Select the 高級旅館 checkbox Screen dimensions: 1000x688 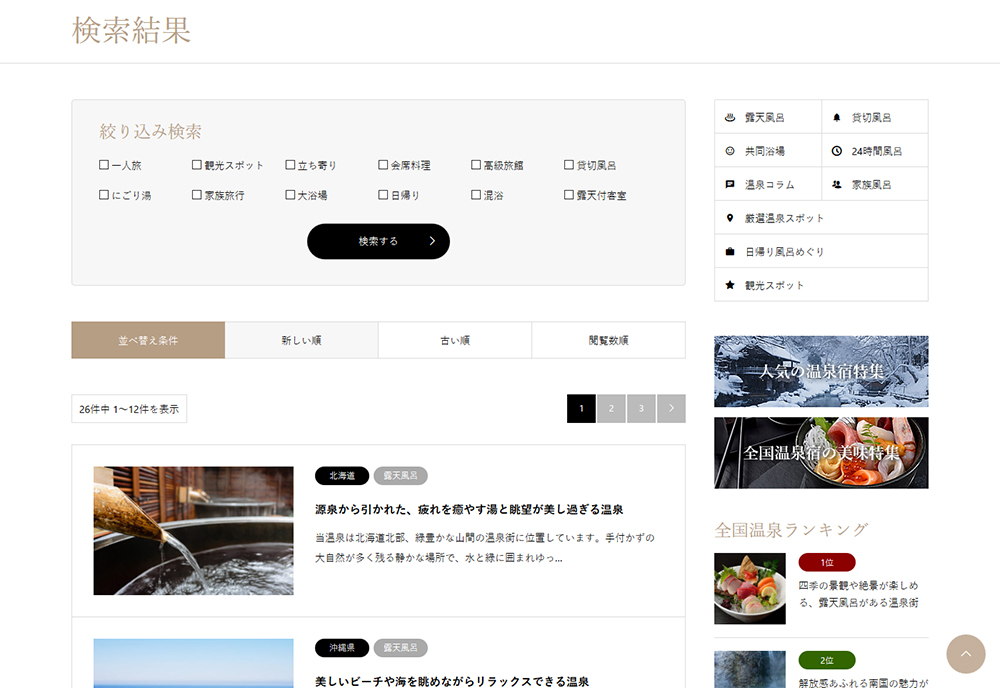tap(476, 165)
